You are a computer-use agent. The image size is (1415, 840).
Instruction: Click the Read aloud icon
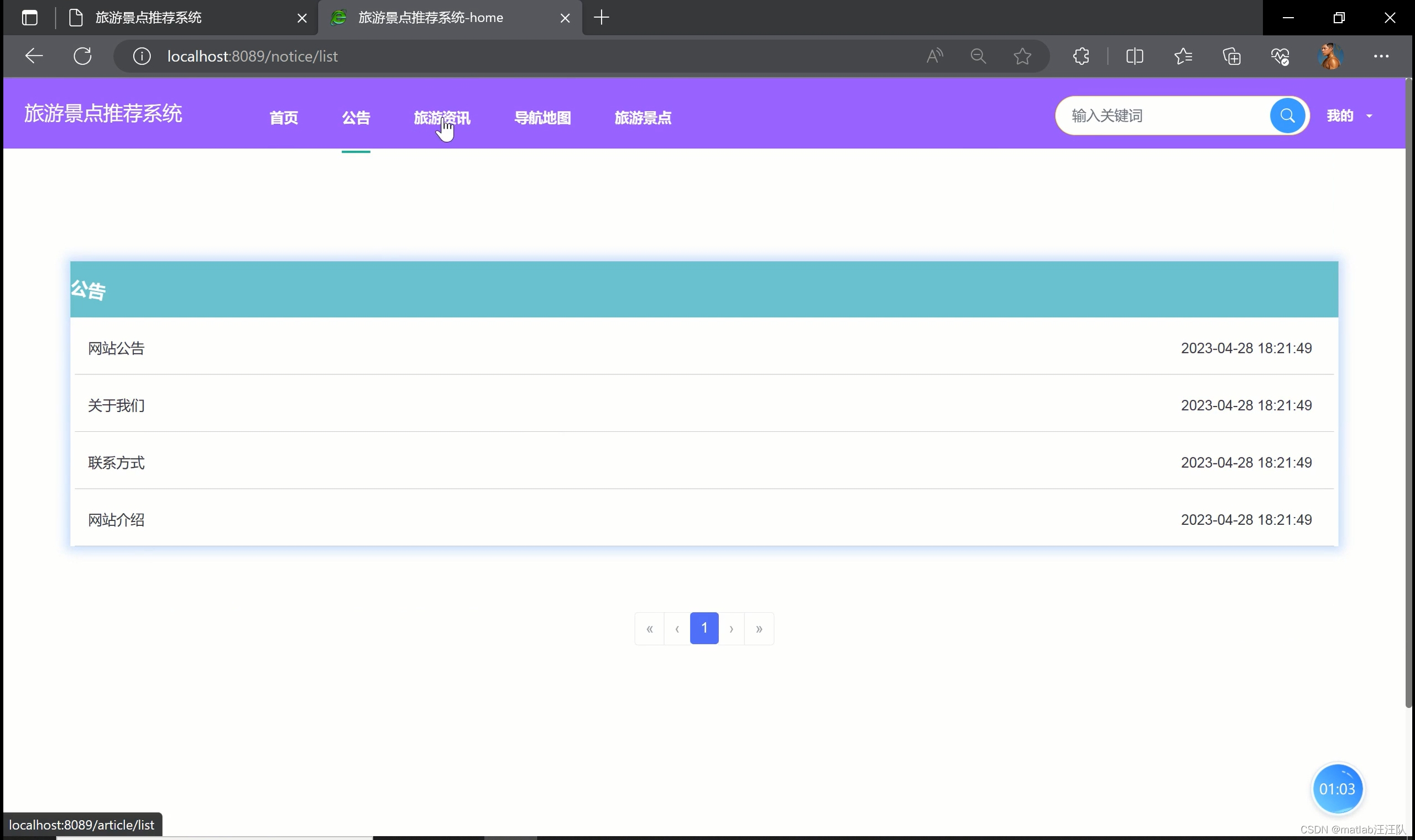pyautogui.click(x=934, y=56)
